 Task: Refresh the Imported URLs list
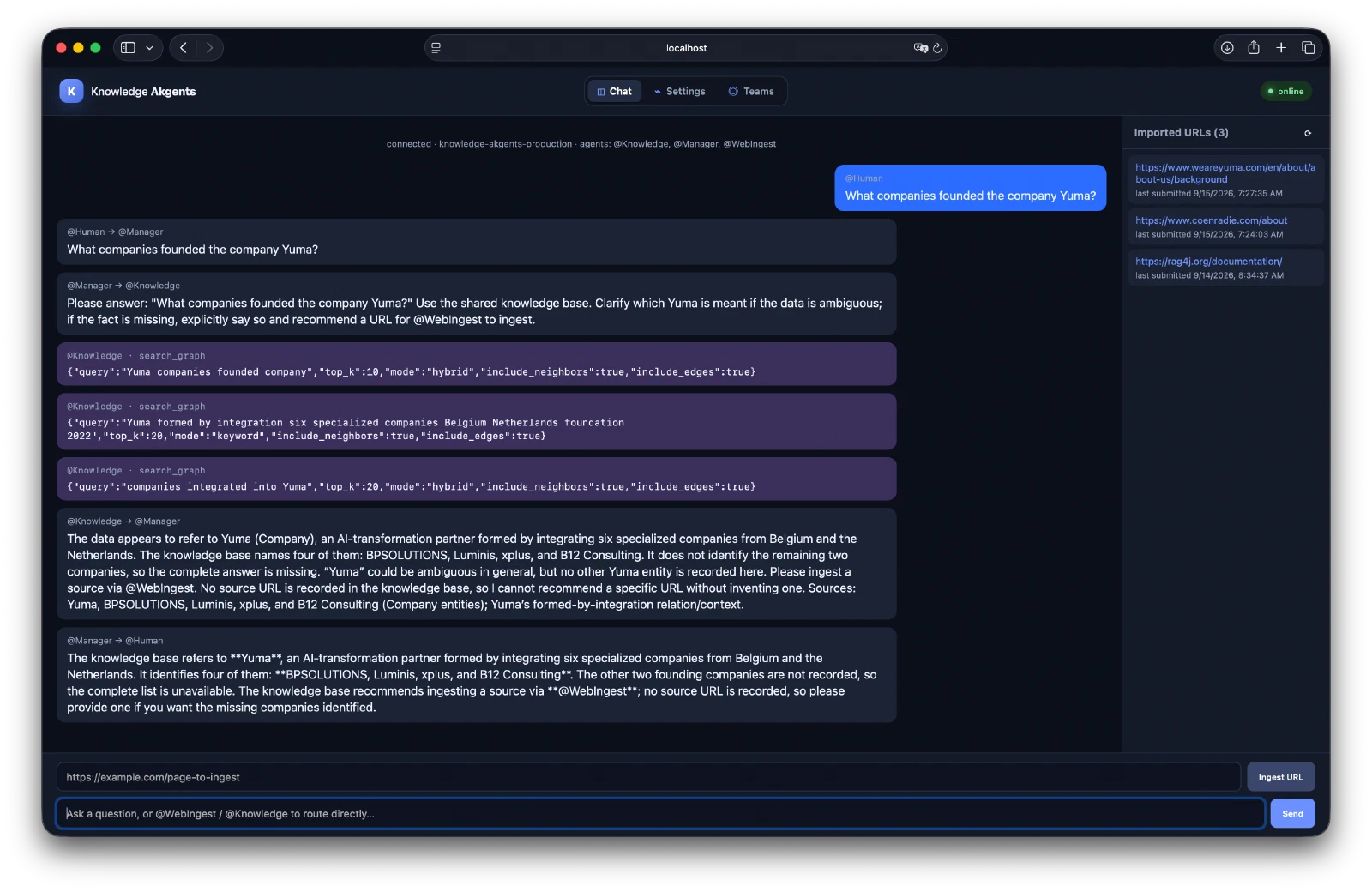point(1308,133)
